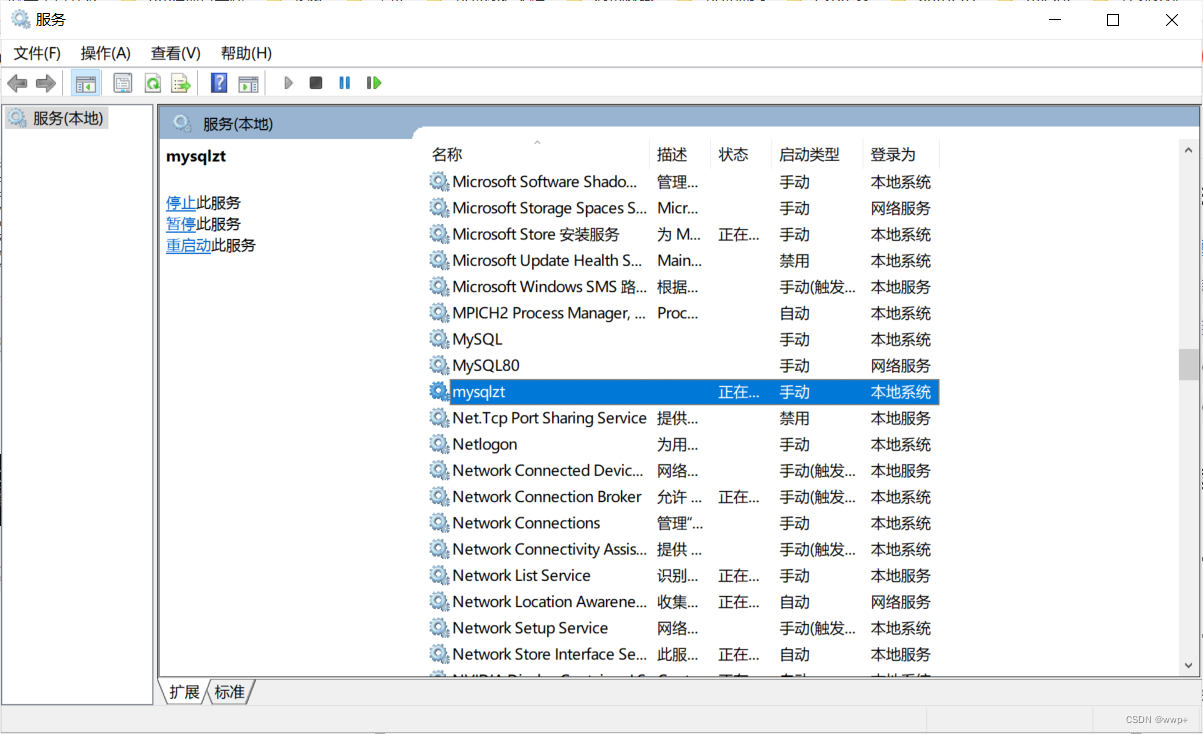Screen dimensions: 1203x734
Task: Toggle the show/hide action pane icon
Action: point(248,83)
